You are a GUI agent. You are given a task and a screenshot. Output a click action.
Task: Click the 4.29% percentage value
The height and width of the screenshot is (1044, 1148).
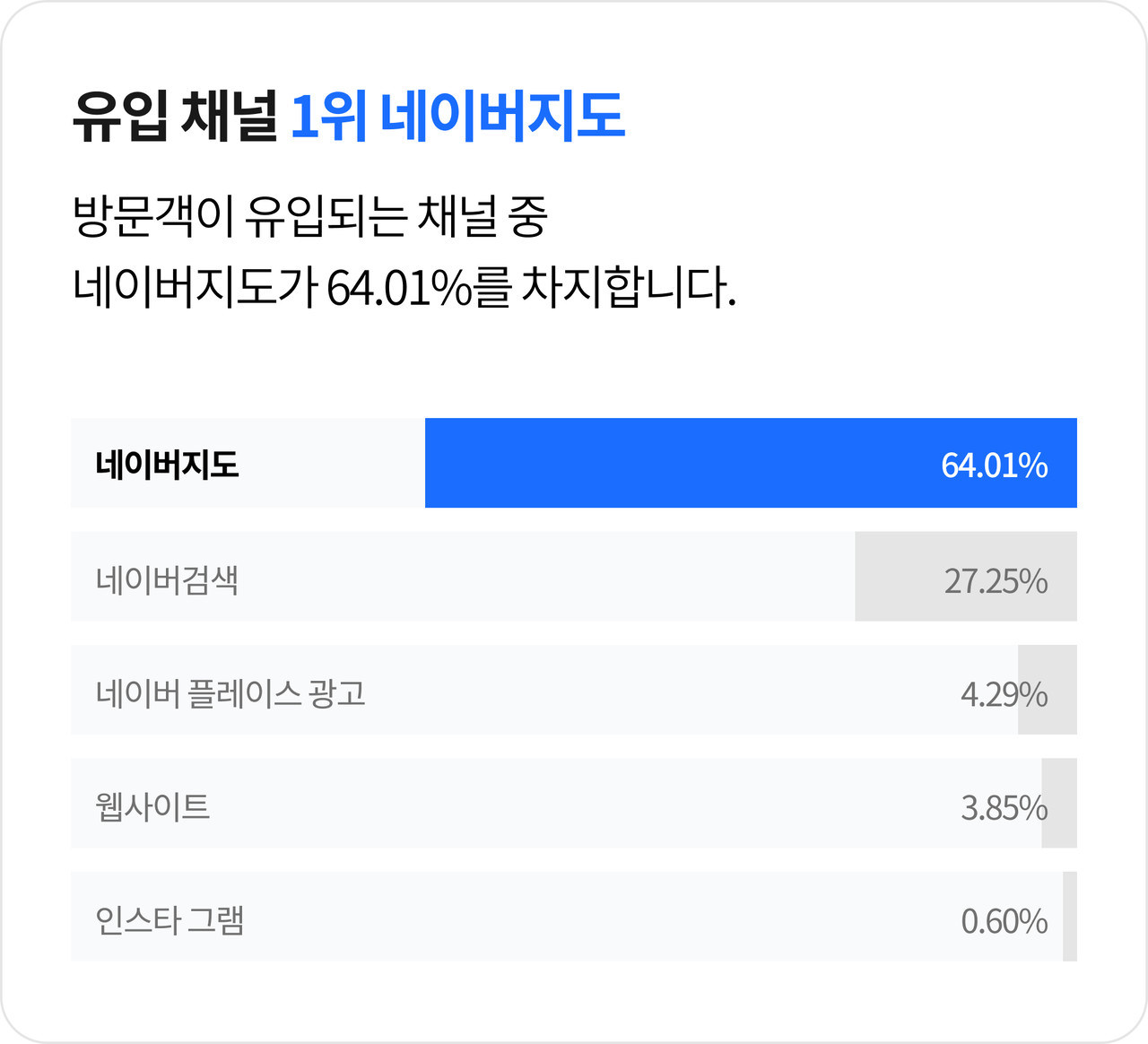pos(1004,694)
